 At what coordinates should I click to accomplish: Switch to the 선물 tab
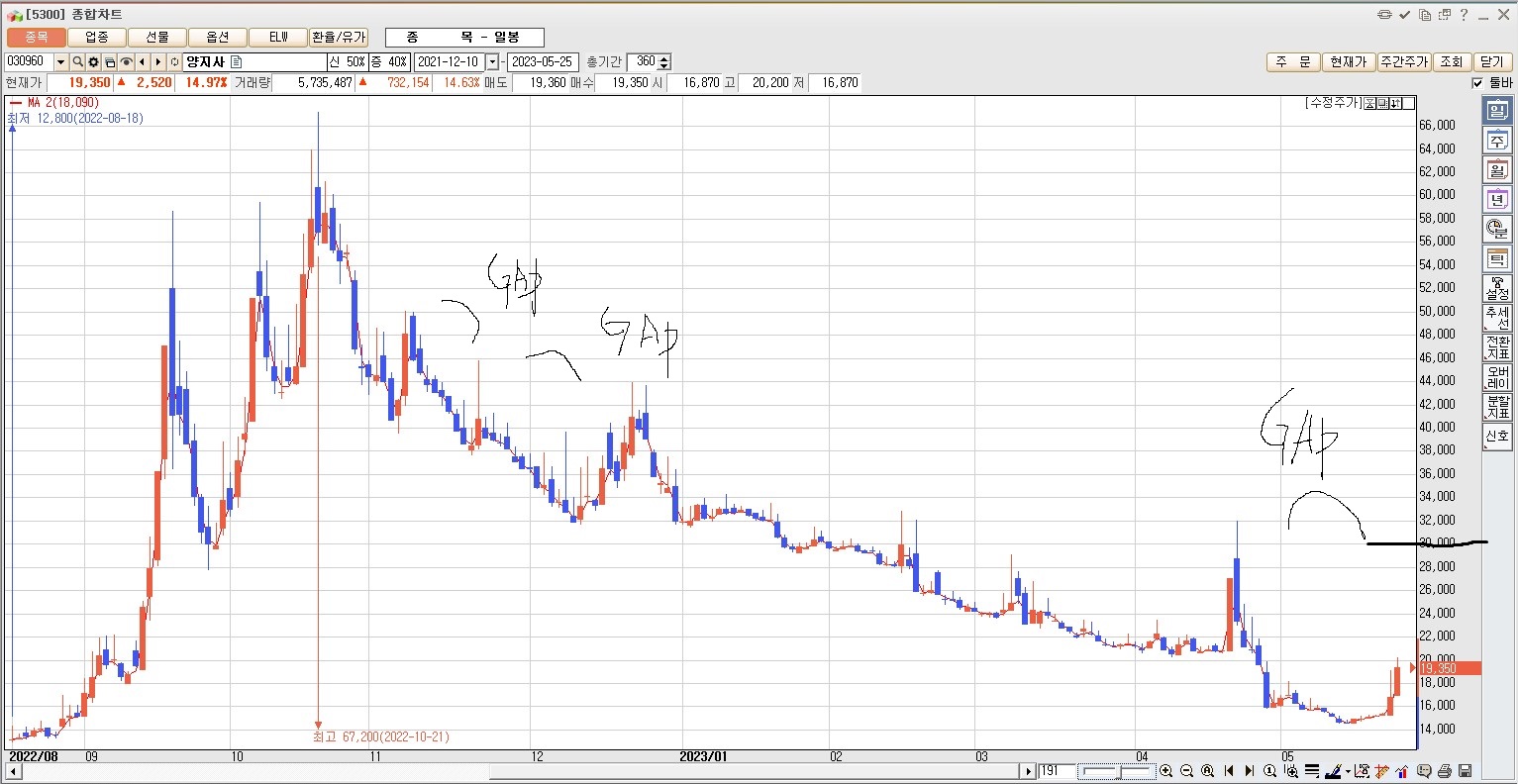point(157,37)
